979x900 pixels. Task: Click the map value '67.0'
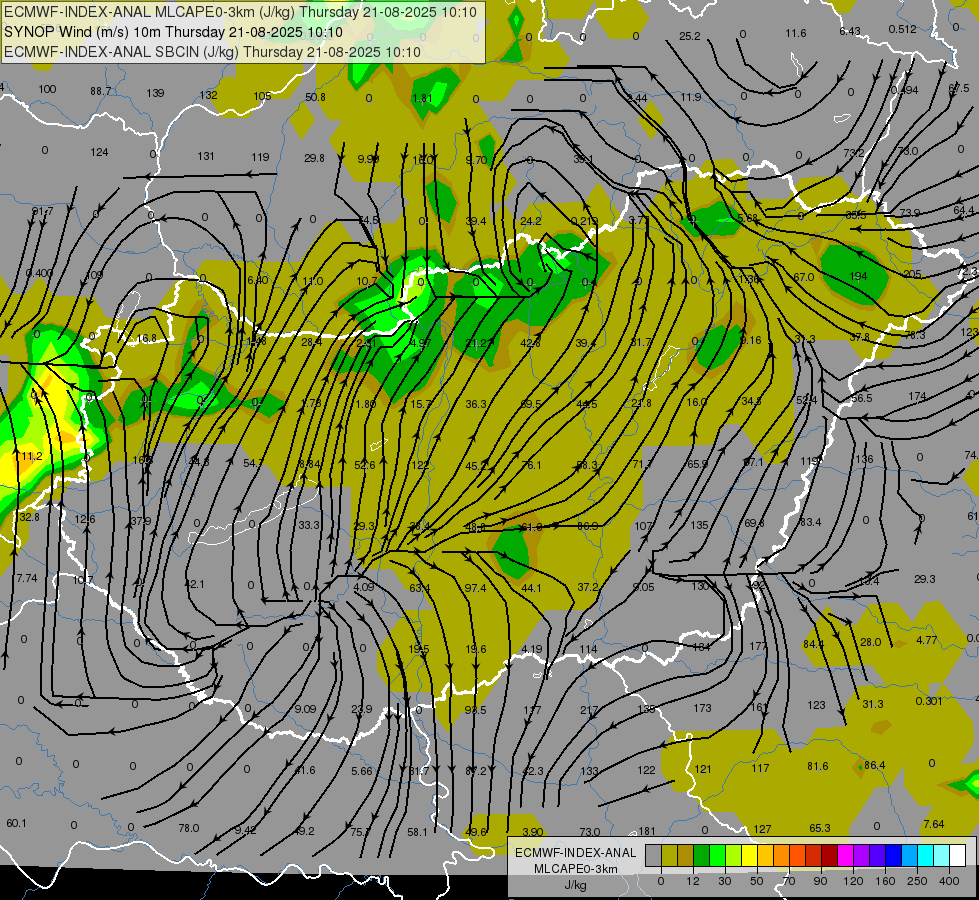tap(804, 277)
